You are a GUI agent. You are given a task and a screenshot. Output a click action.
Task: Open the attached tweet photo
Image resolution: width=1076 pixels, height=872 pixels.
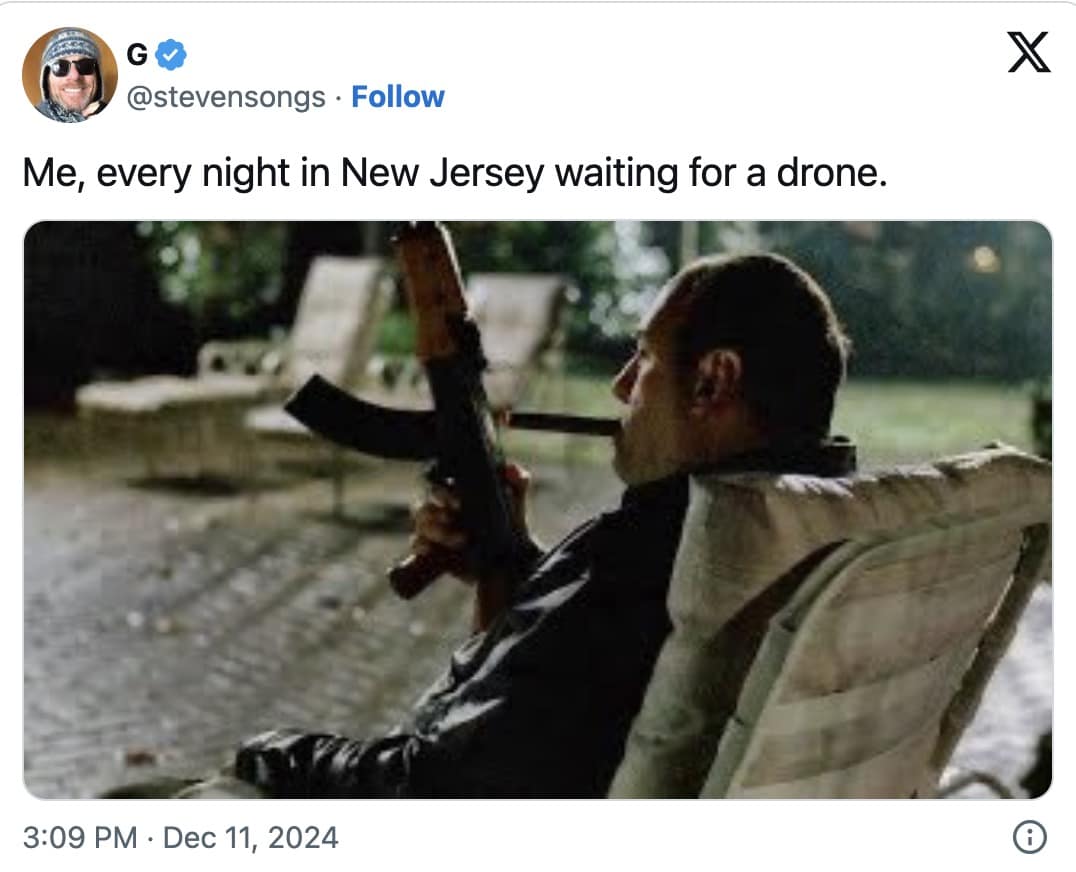(x=537, y=509)
